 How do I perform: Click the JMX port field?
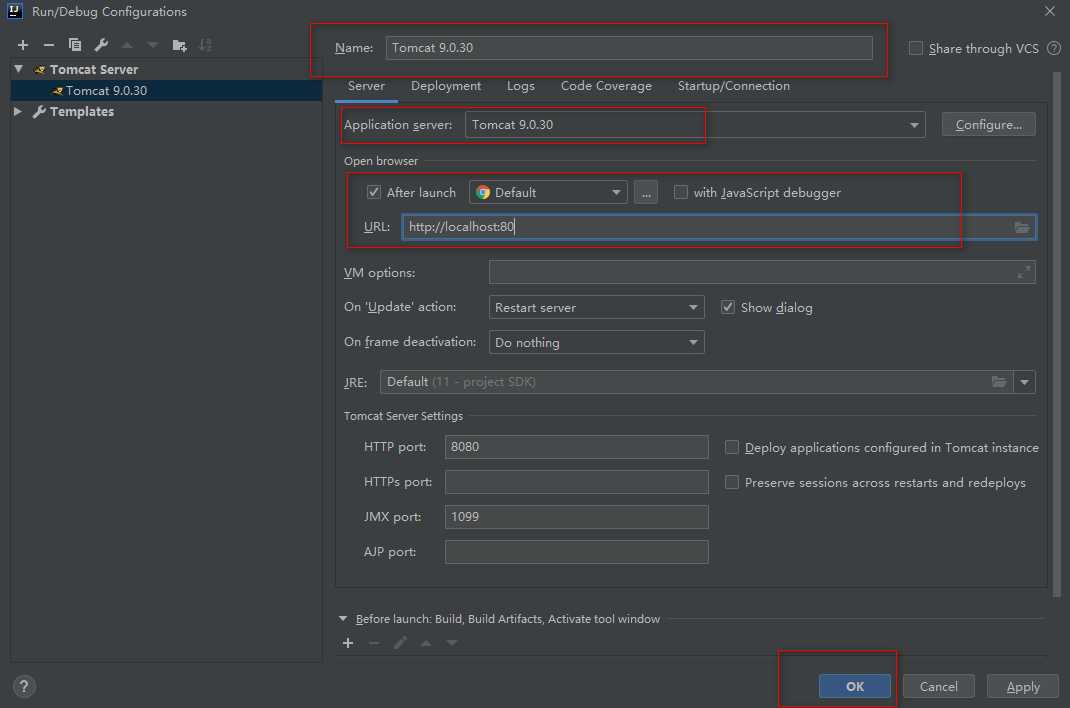point(576,517)
